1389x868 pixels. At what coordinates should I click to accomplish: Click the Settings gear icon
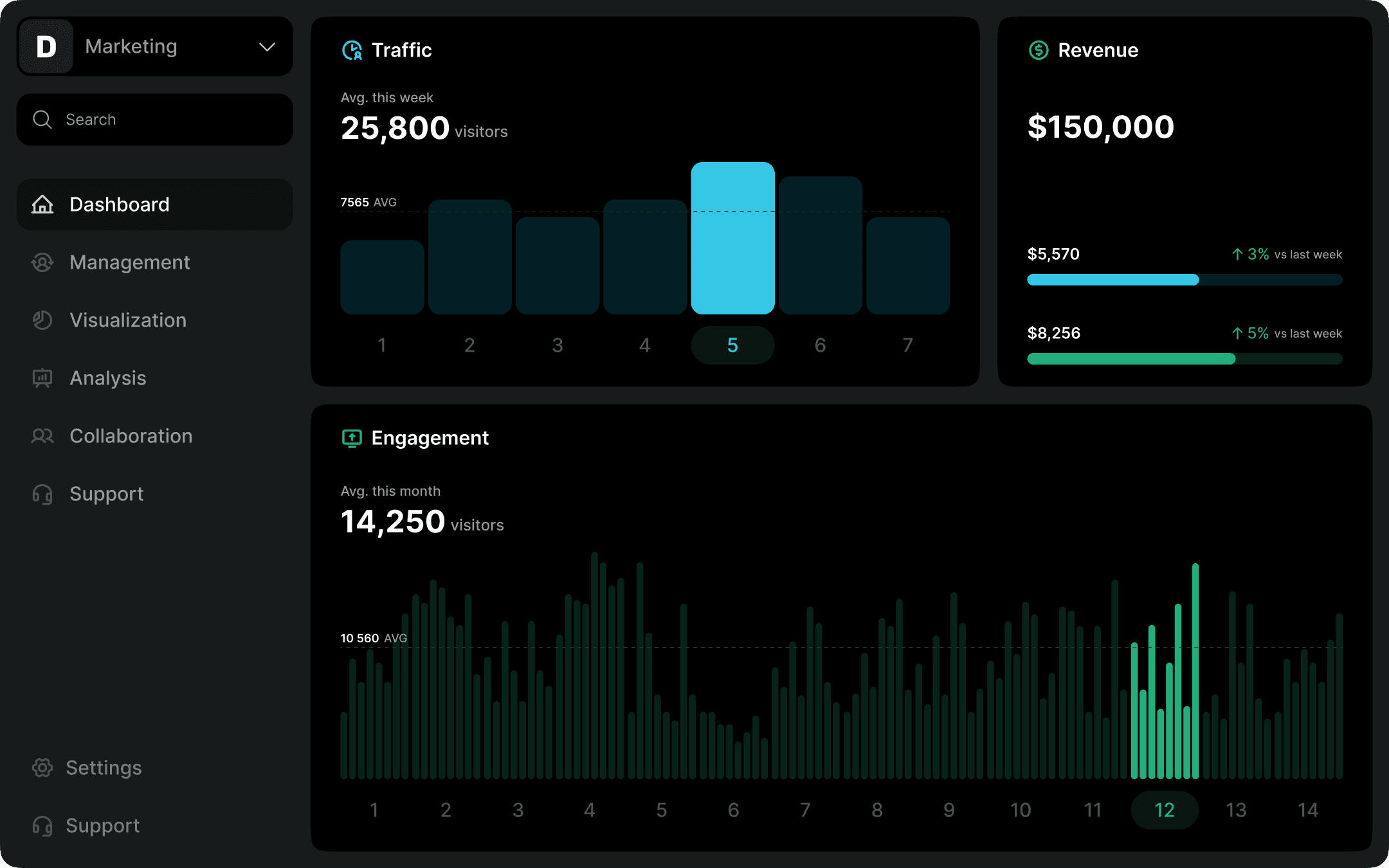[42, 768]
